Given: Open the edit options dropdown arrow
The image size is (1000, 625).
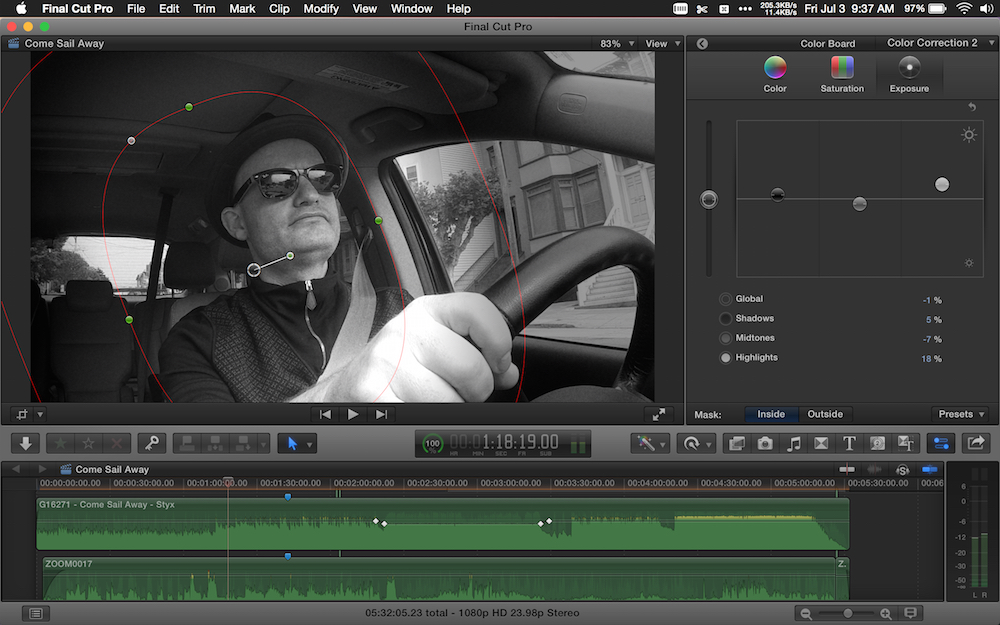Looking at the screenshot, I should pos(263,443).
